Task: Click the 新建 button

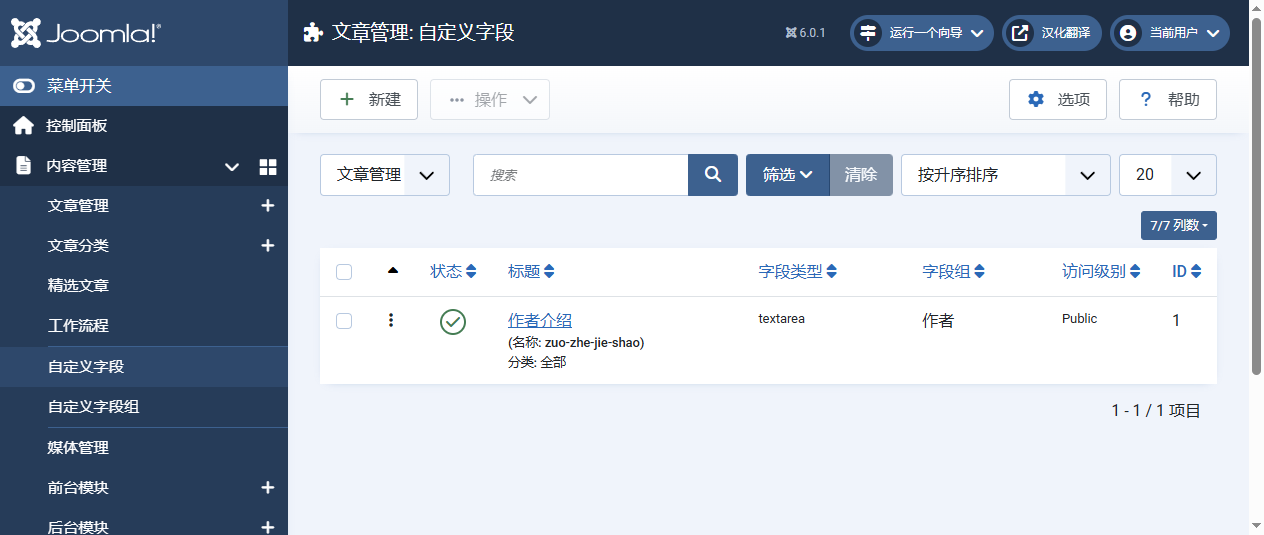Action: click(369, 100)
